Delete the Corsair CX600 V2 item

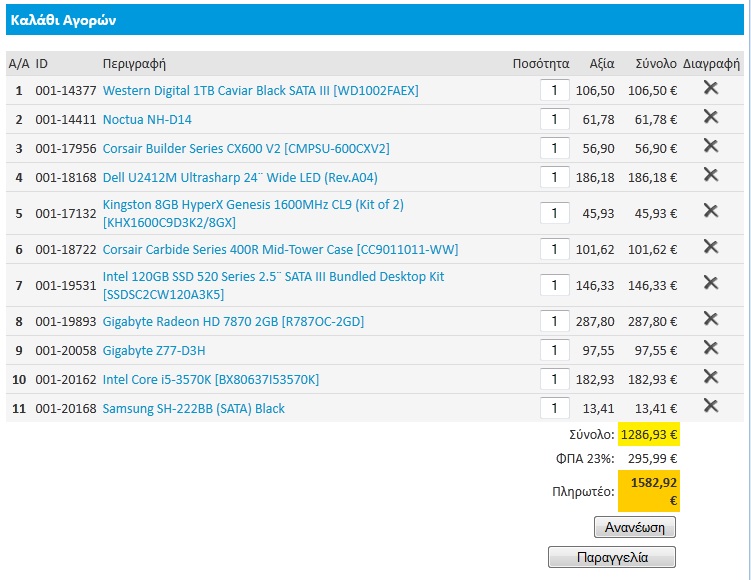(711, 146)
